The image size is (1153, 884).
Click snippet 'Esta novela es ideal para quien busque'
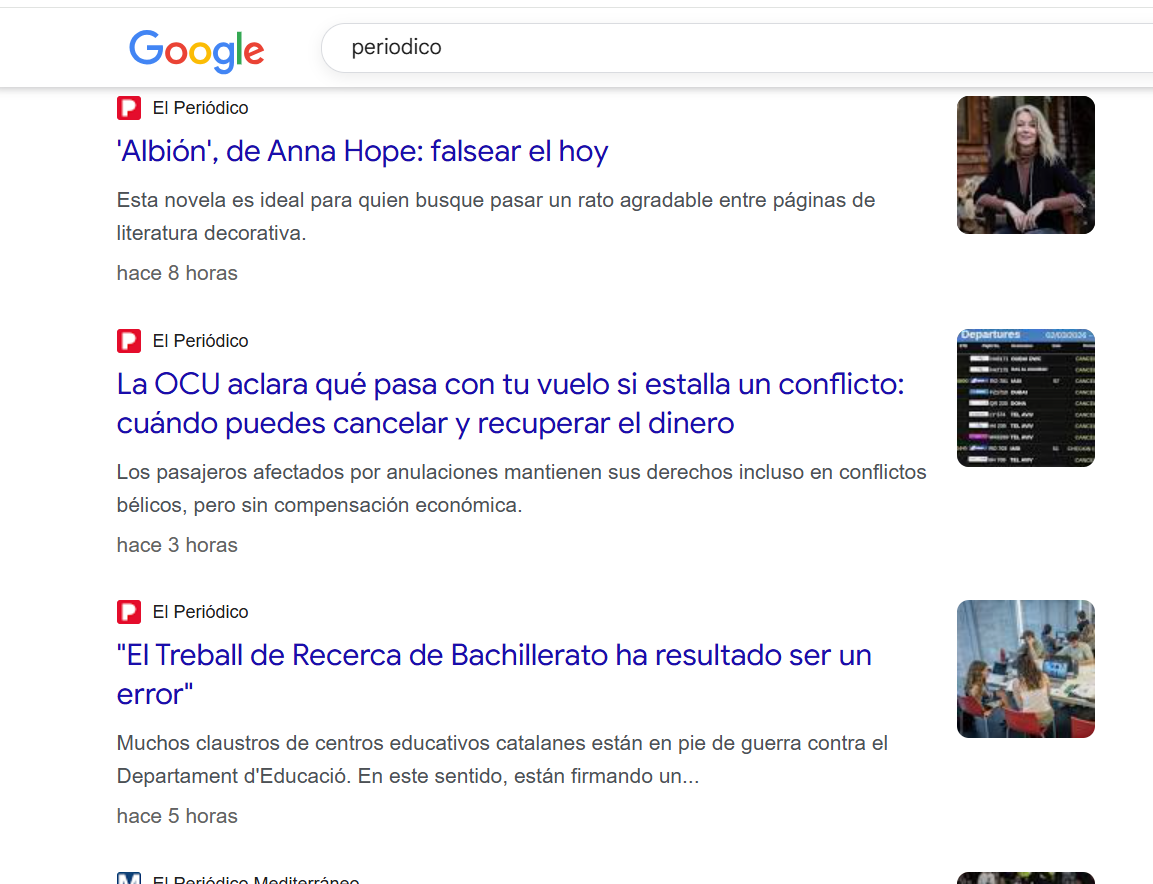496,216
